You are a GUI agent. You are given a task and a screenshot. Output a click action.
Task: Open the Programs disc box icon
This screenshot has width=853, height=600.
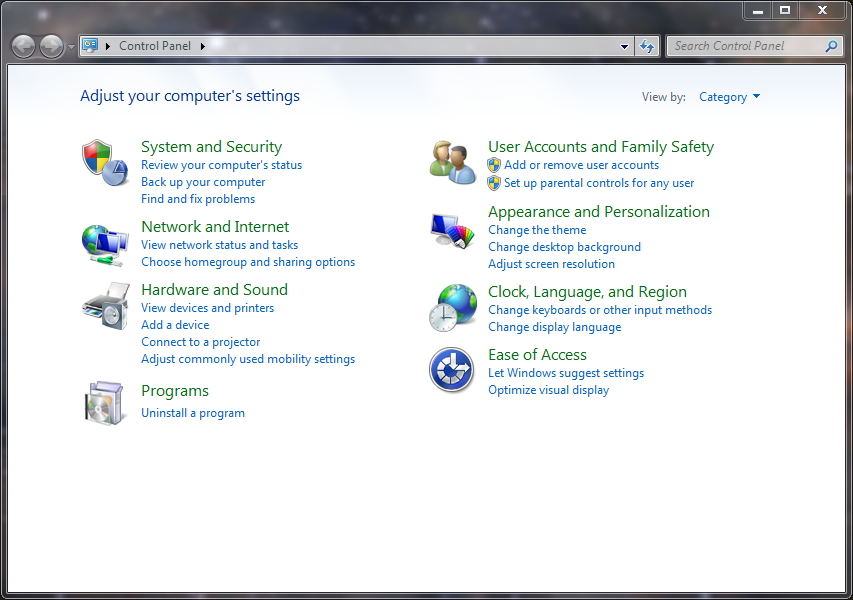pos(104,403)
